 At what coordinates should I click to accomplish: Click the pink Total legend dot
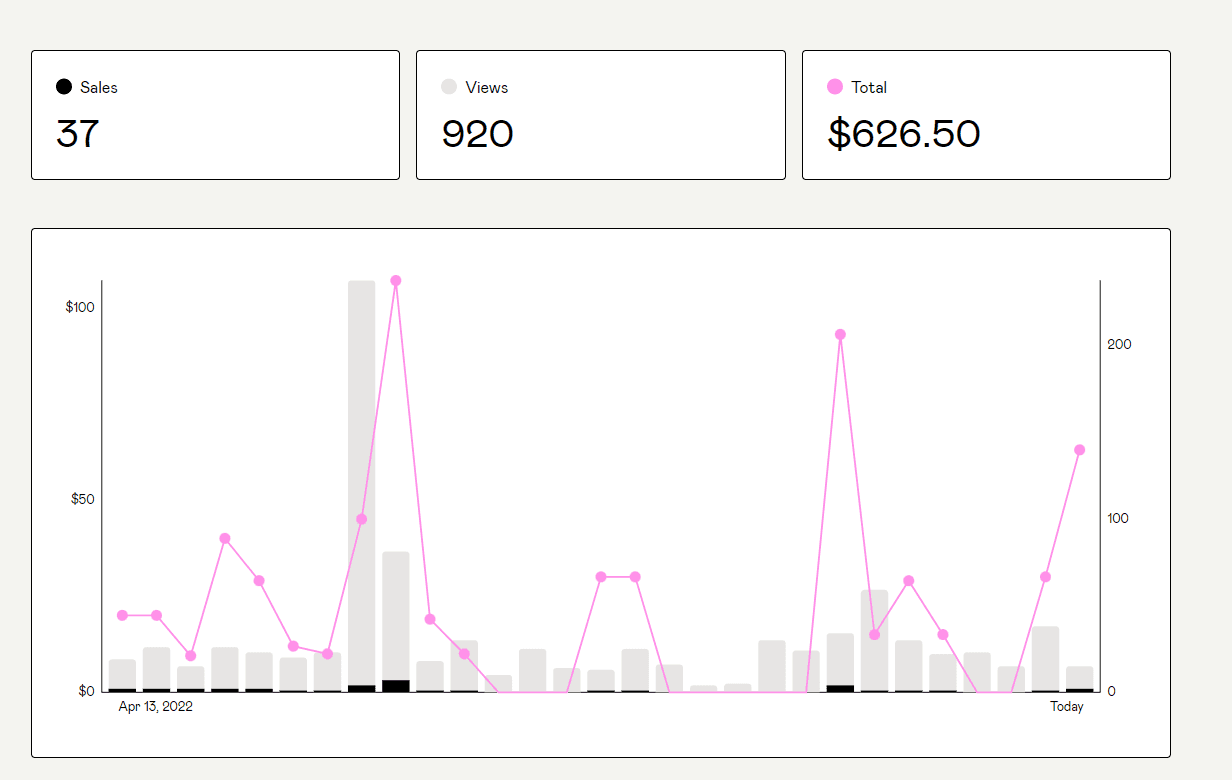(x=835, y=87)
